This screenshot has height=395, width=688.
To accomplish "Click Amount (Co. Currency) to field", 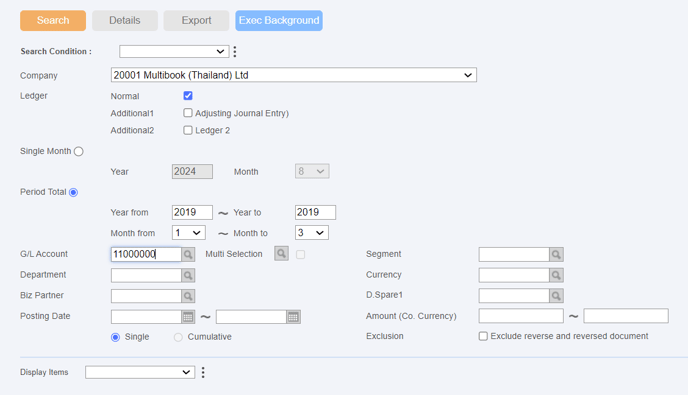I will tap(626, 316).
